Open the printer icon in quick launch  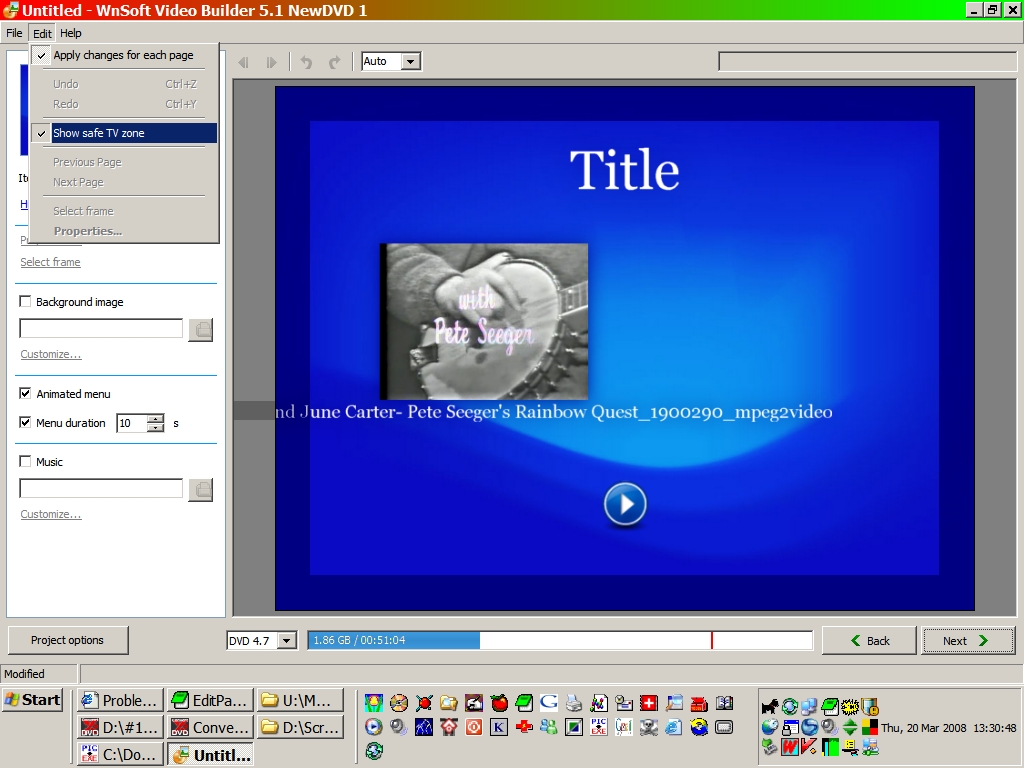pos(574,703)
